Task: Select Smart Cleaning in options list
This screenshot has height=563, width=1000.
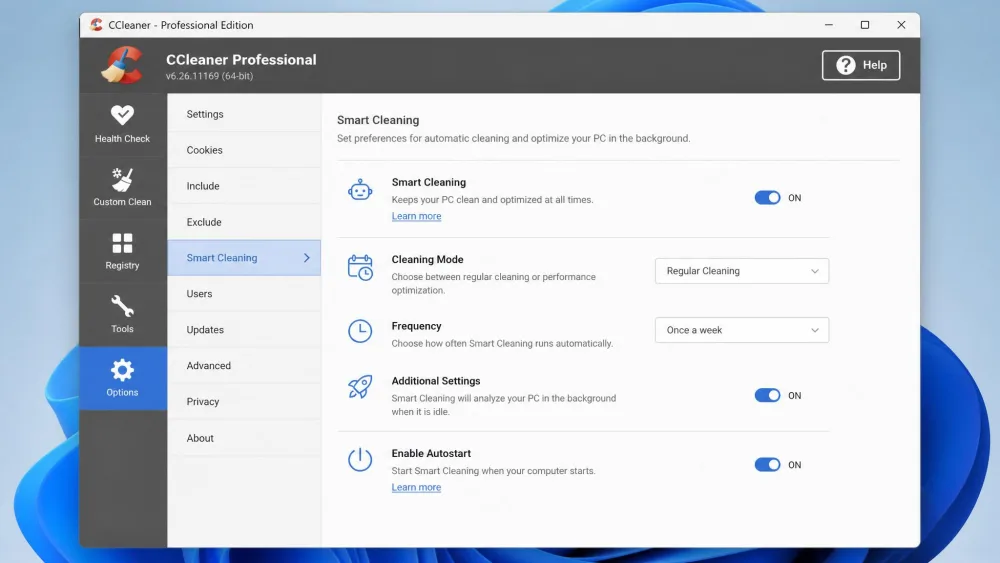Action: click(244, 258)
